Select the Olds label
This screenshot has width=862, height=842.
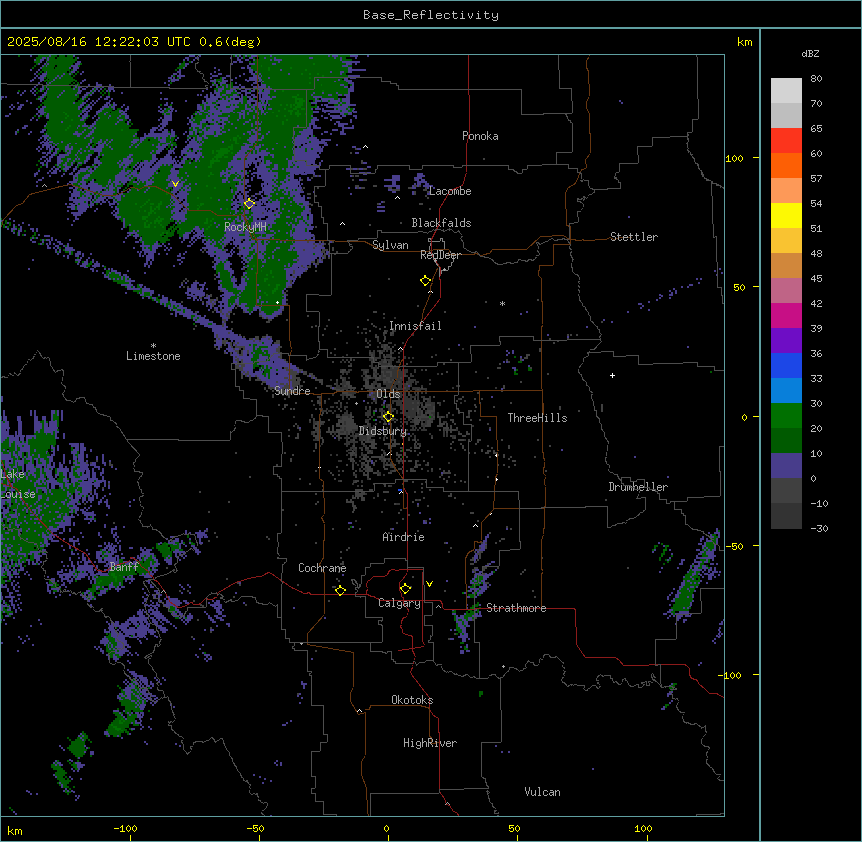(388, 394)
